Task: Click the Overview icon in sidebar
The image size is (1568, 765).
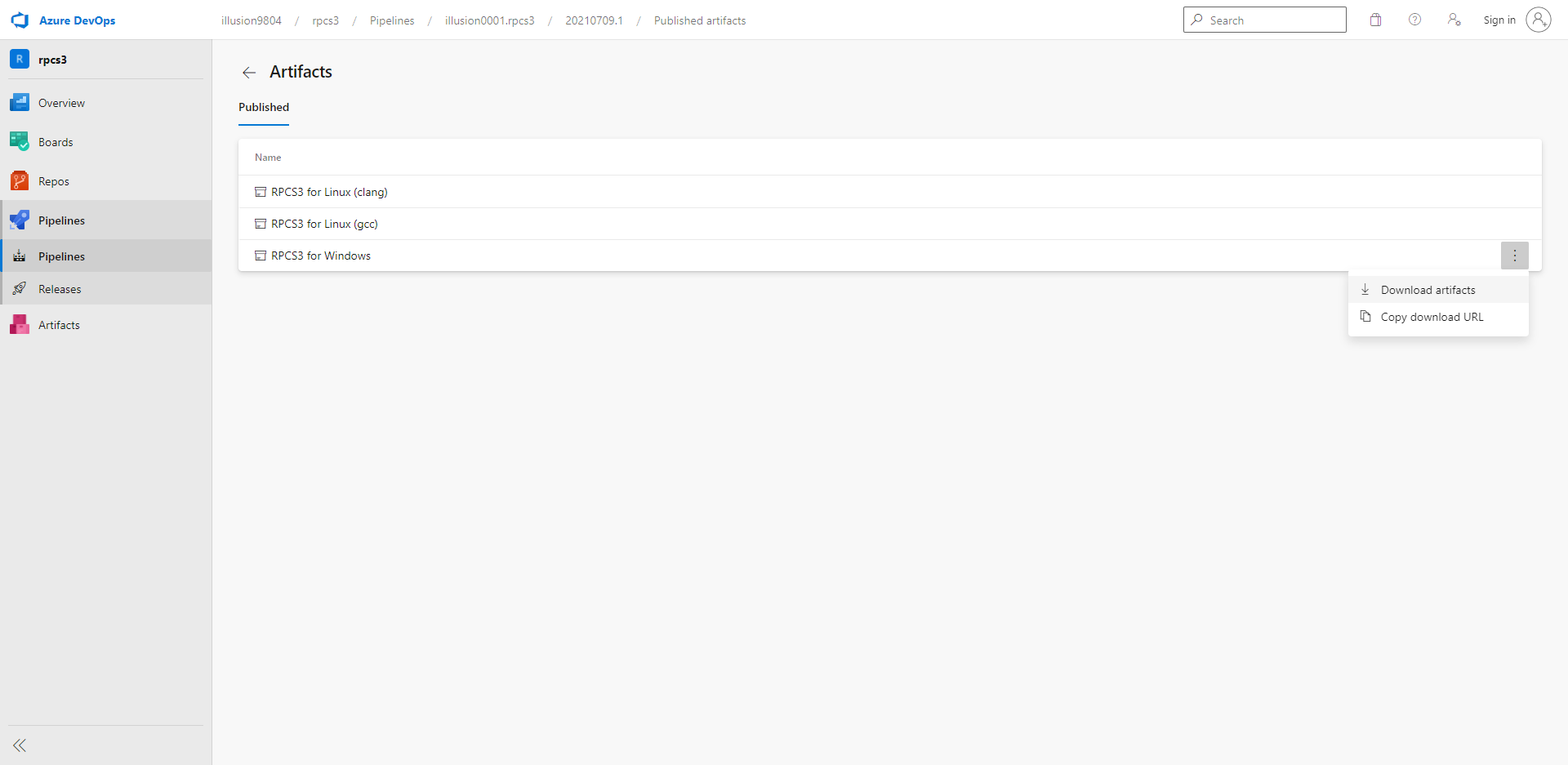Action: pos(20,103)
